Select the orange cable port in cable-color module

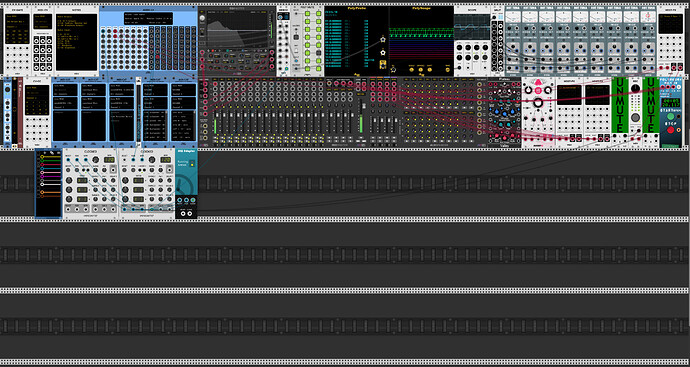(x=42, y=192)
